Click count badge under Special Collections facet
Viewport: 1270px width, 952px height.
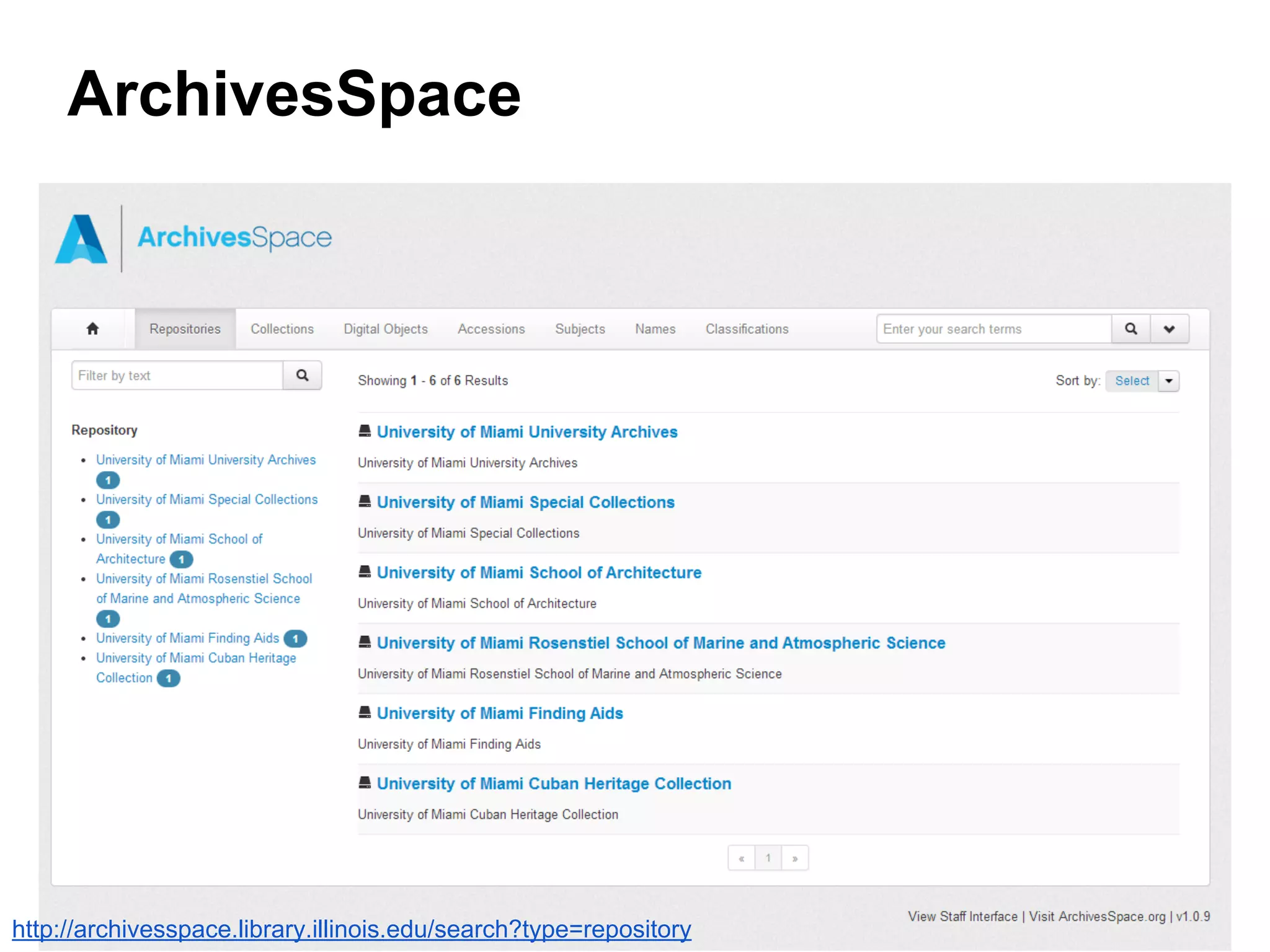click(x=108, y=519)
